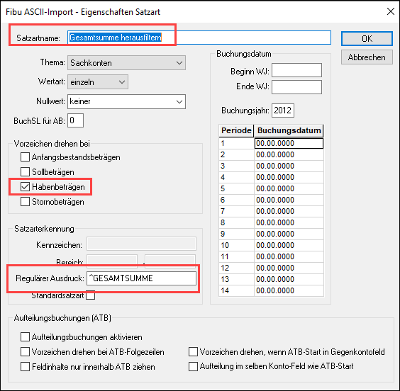Select the Buchungsdatum cell for period 5
The image size is (400, 391).
click(289, 189)
